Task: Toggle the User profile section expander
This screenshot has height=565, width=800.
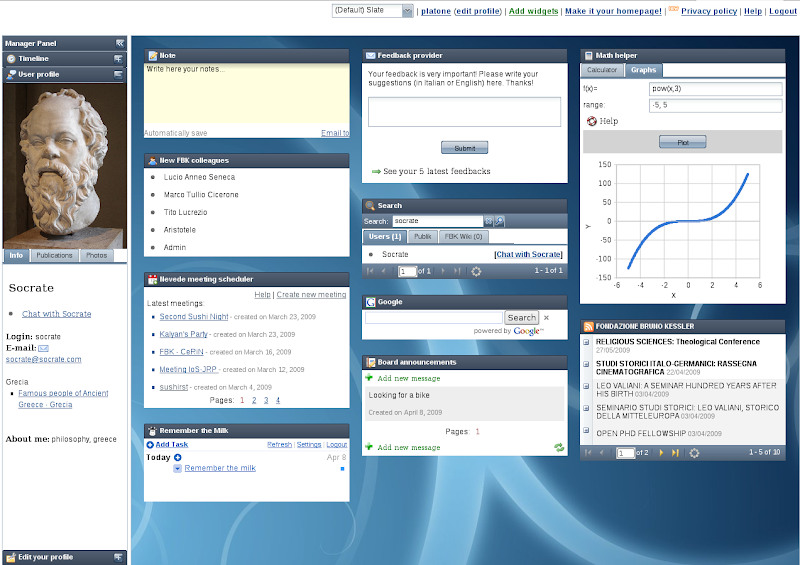Action: 118,75
